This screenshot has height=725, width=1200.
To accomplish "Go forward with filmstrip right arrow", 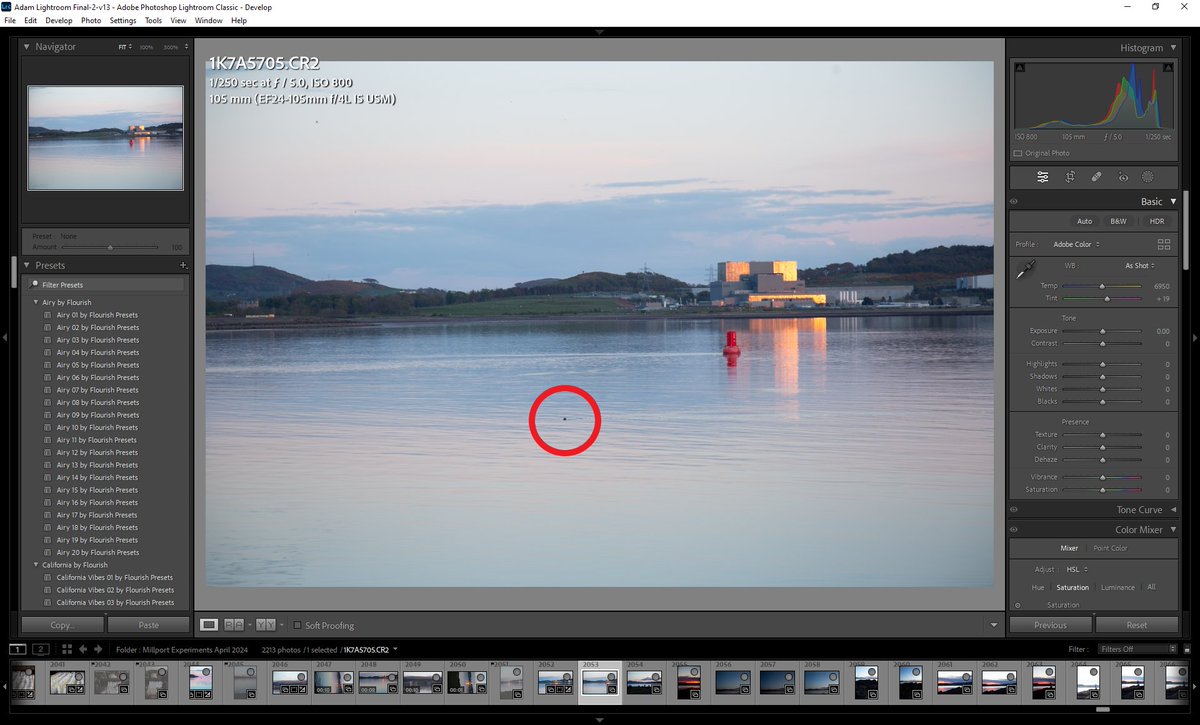I will click(97, 650).
